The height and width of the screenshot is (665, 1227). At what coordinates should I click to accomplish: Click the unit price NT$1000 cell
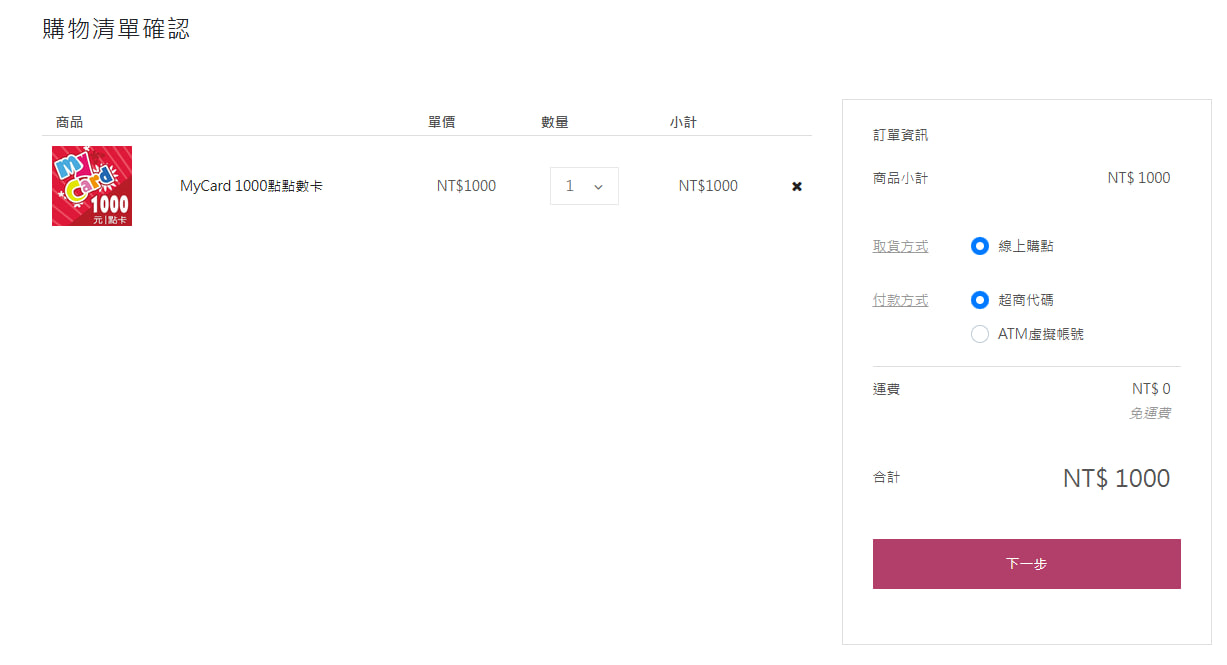pos(466,186)
